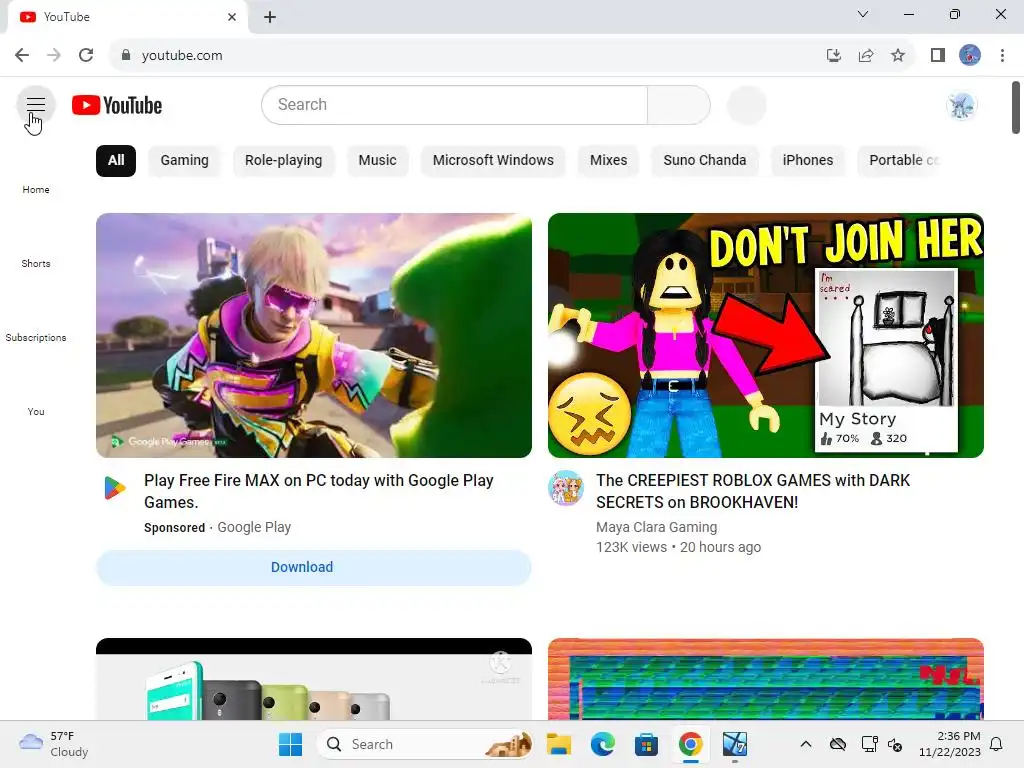Select the Role-playing filter chip
Viewport: 1024px width, 768px height.
pos(283,161)
